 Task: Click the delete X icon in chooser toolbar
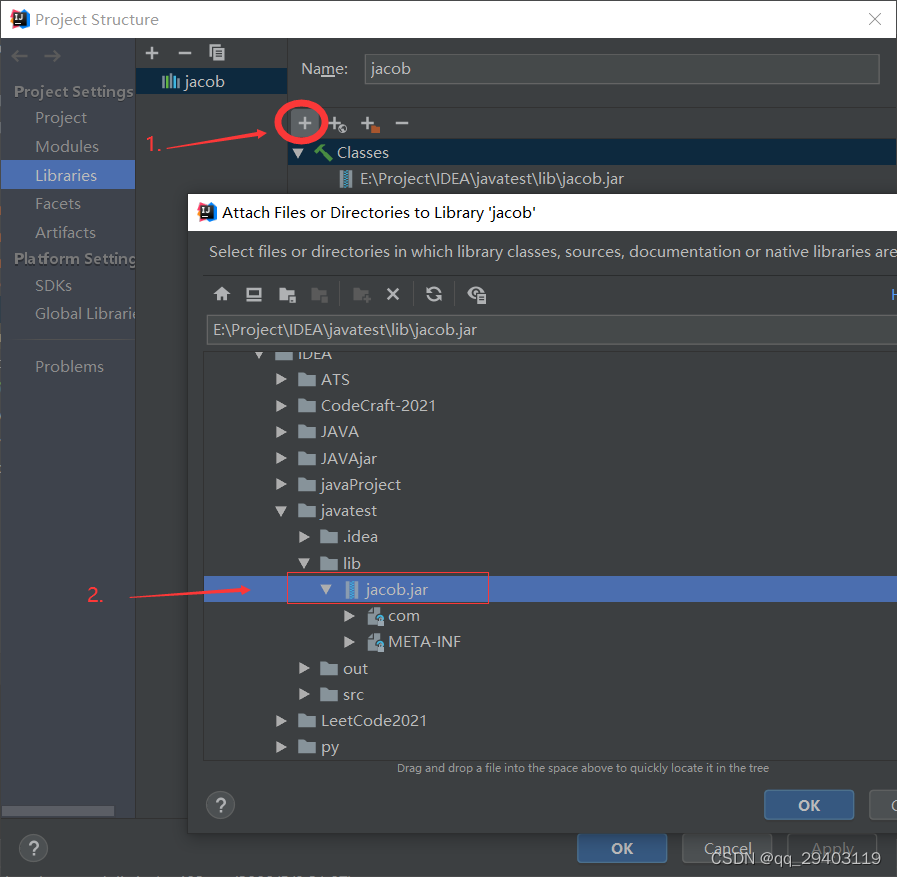(x=393, y=293)
